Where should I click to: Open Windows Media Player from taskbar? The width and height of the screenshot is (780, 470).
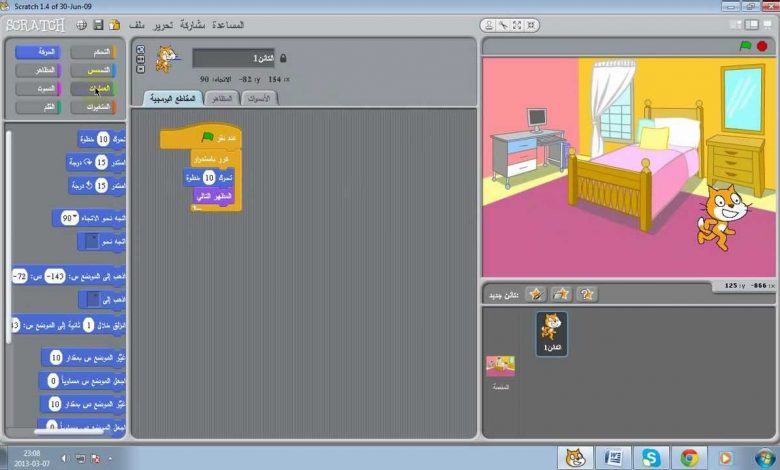pyautogui.click(x=725, y=458)
